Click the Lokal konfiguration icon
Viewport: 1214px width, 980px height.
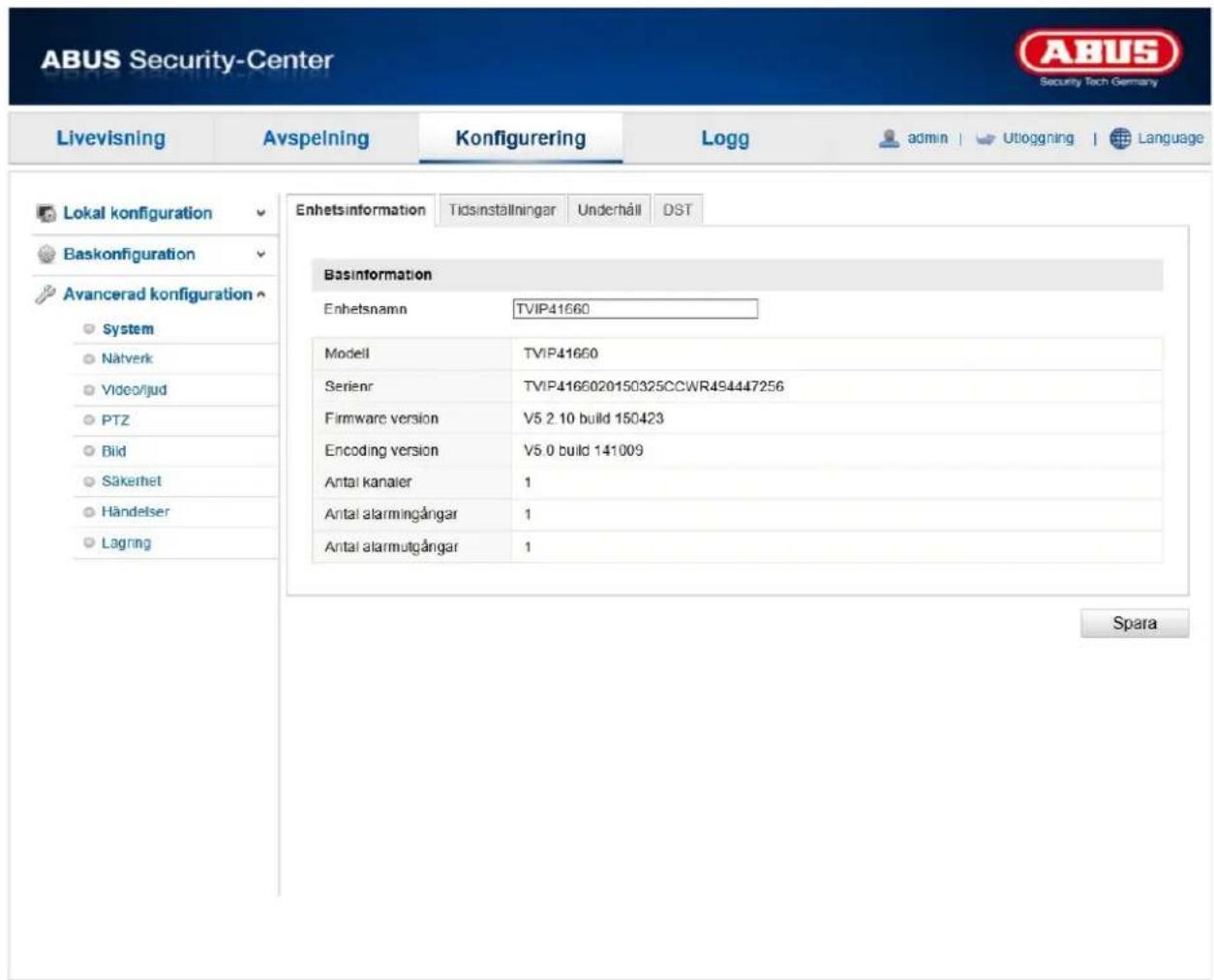tap(46, 213)
